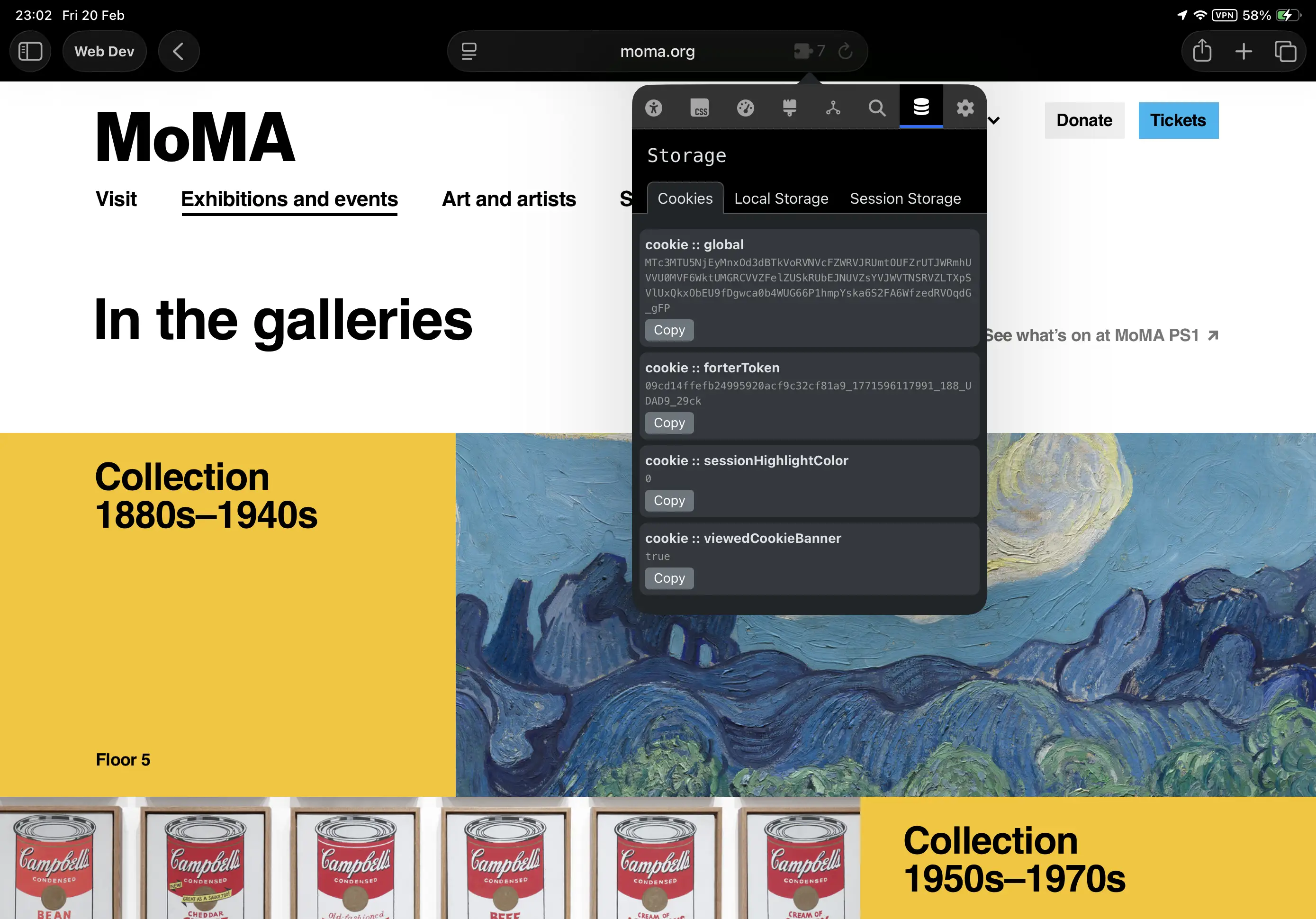The width and height of the screenshot is (1316, 919).
Task: Toggle the sidebar panel button
Action: 30,51
